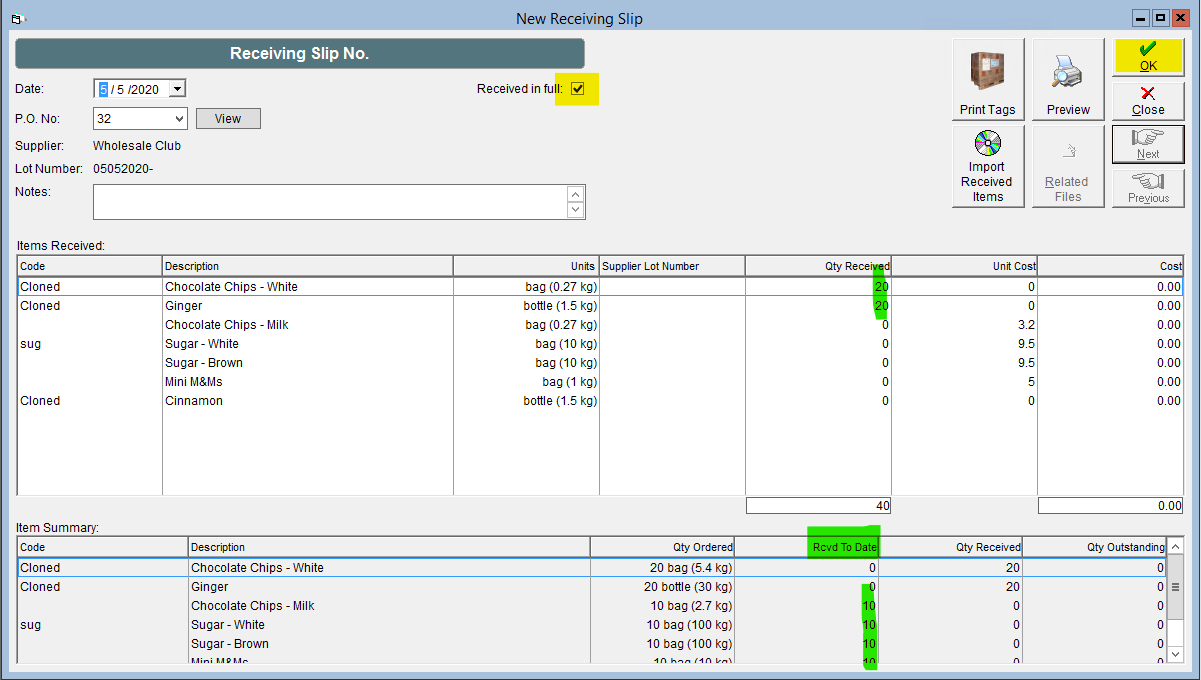
Task: Click 20 bottle (30 kg) Qty Ordered cell
Action: 662,587
